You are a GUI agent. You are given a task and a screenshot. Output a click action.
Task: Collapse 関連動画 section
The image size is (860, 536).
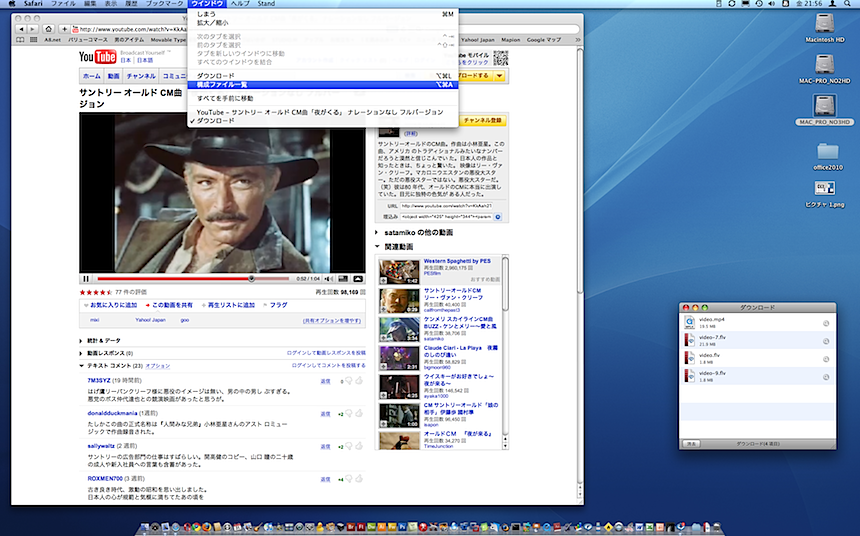377,246
